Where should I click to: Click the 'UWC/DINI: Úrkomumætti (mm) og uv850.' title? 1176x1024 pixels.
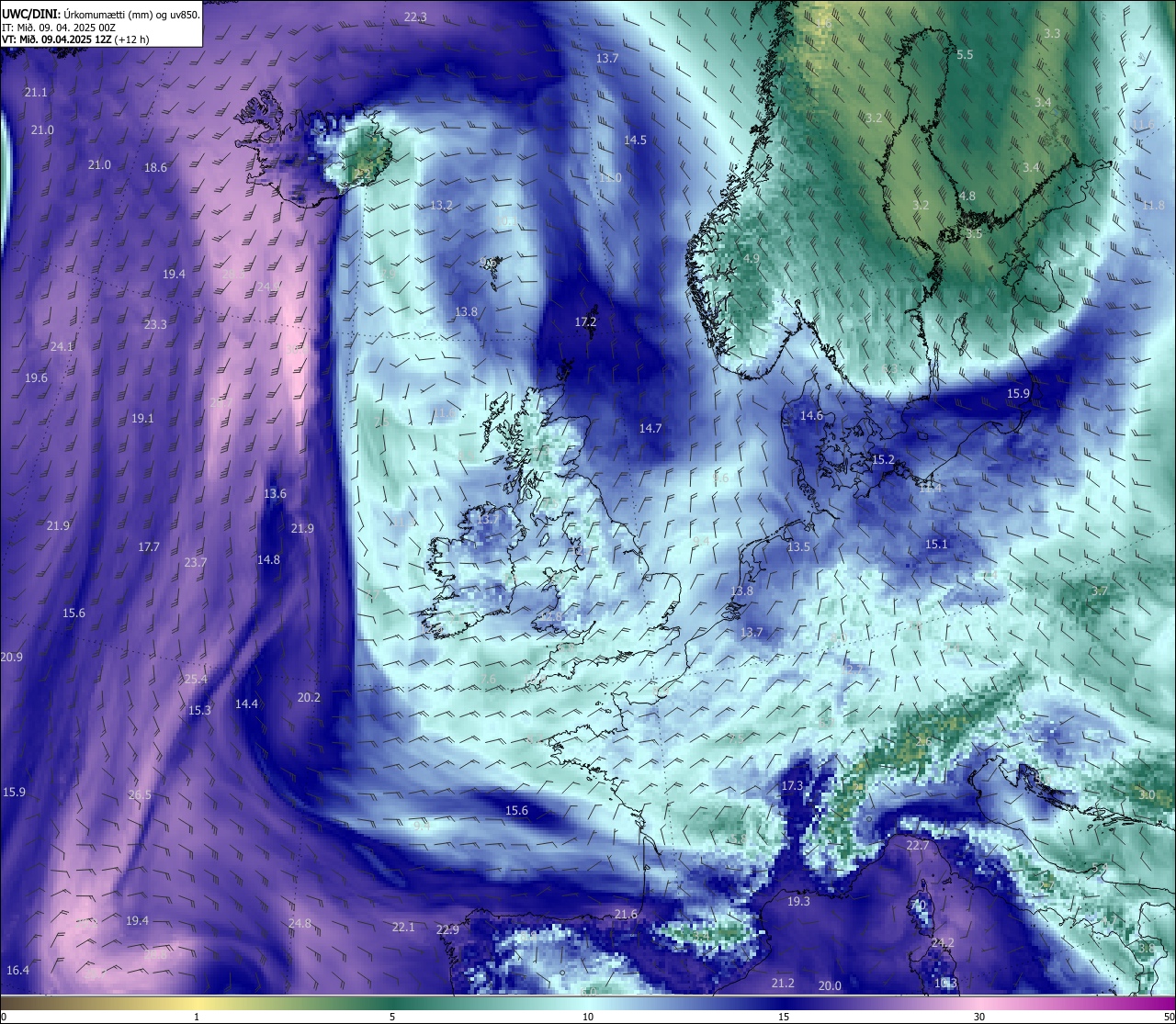pos(101,14)
